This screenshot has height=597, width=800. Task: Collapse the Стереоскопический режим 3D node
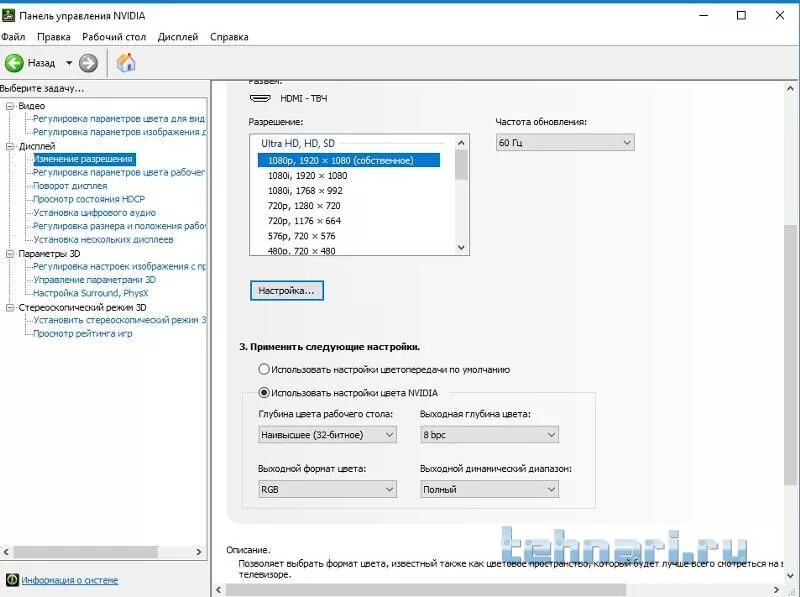[x=9, y=308]
